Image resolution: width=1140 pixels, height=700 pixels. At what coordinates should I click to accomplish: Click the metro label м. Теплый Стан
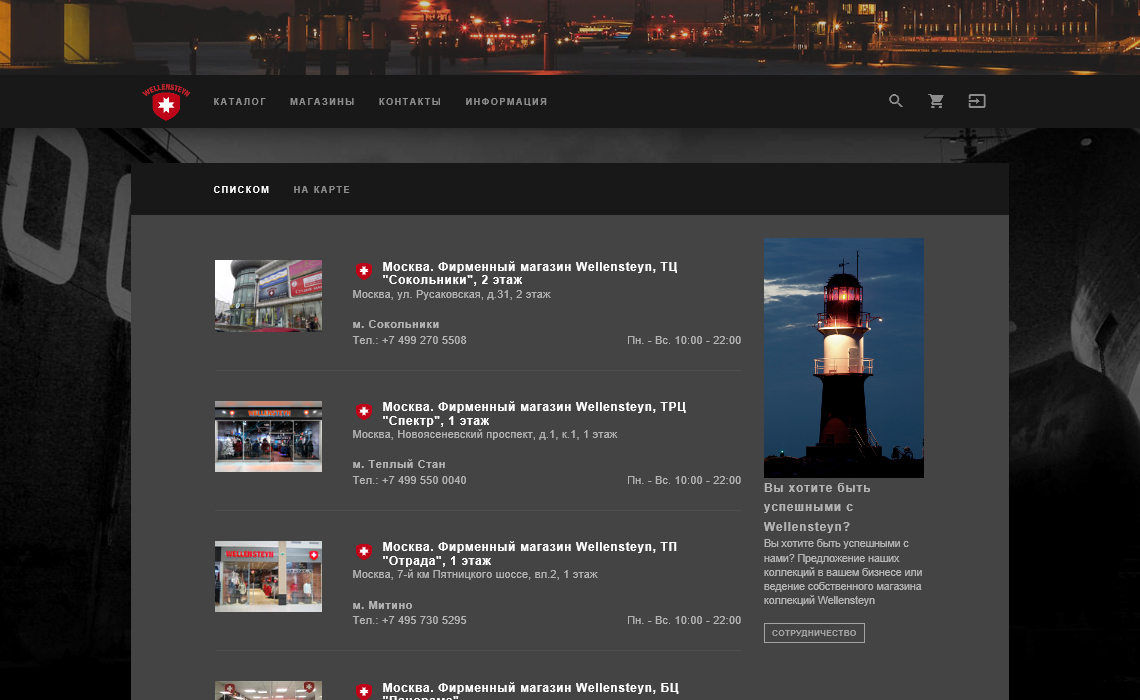(x=399, y=464)
